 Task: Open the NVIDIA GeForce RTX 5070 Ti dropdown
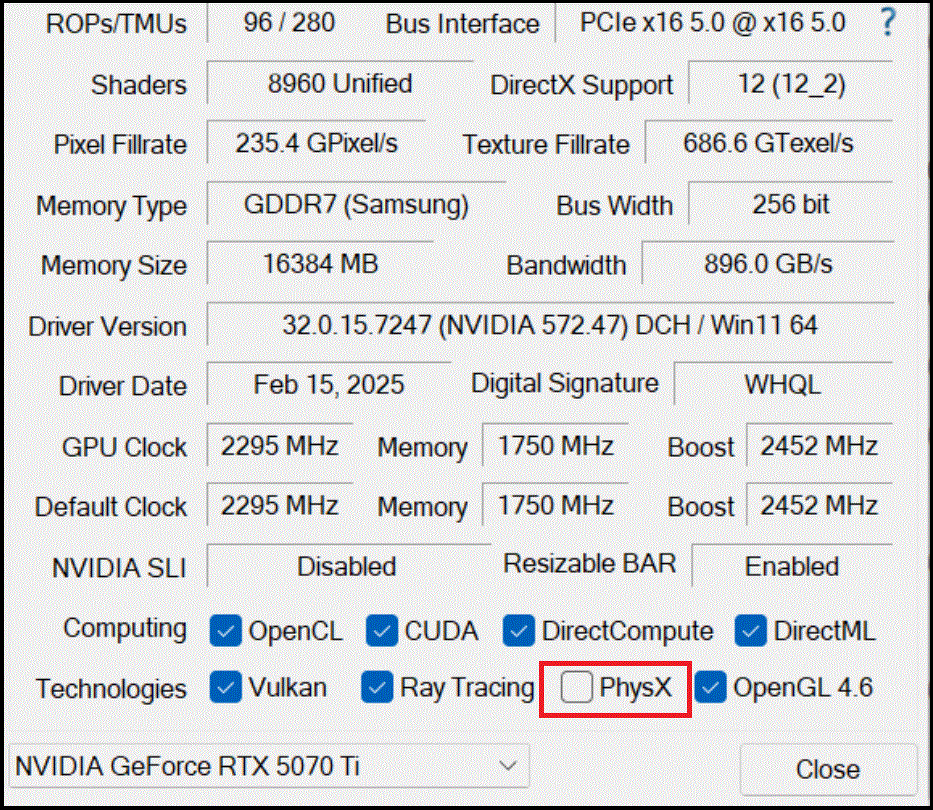point(268,767)
